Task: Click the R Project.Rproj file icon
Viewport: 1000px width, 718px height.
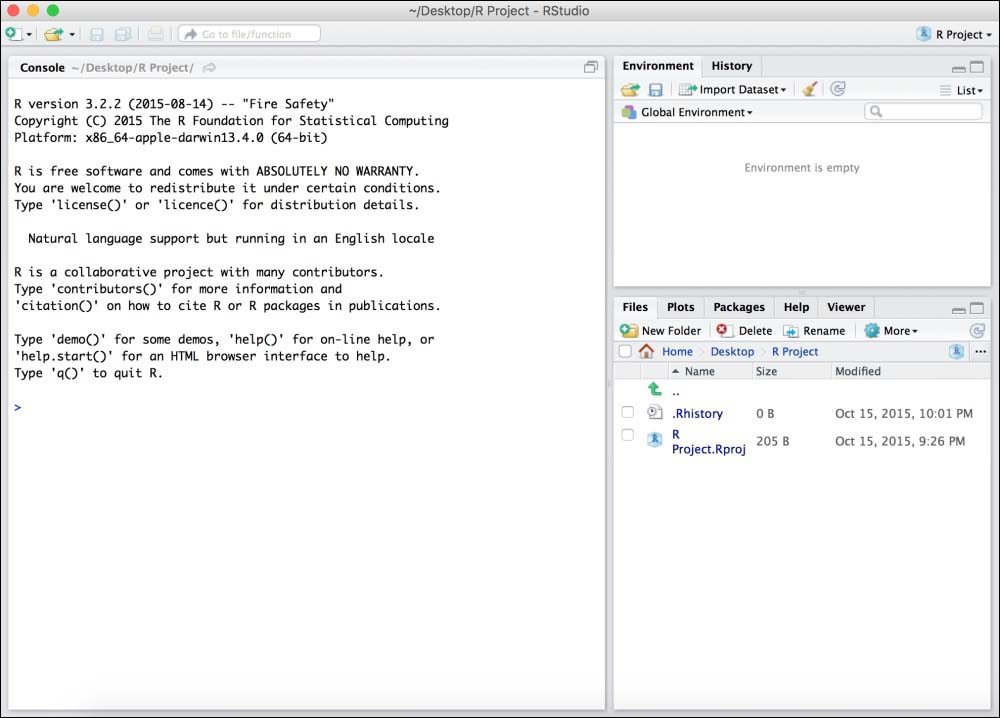Action: tap(654, 439)
